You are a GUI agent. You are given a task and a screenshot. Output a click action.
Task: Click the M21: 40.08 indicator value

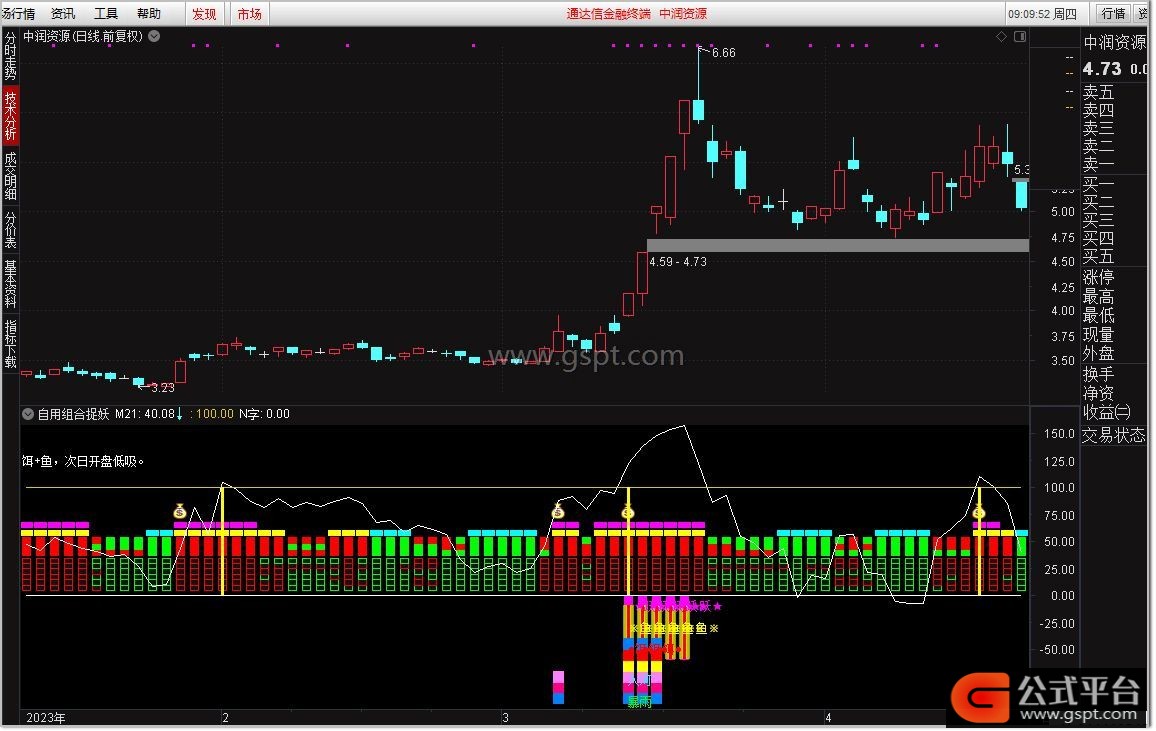[145, 415]
